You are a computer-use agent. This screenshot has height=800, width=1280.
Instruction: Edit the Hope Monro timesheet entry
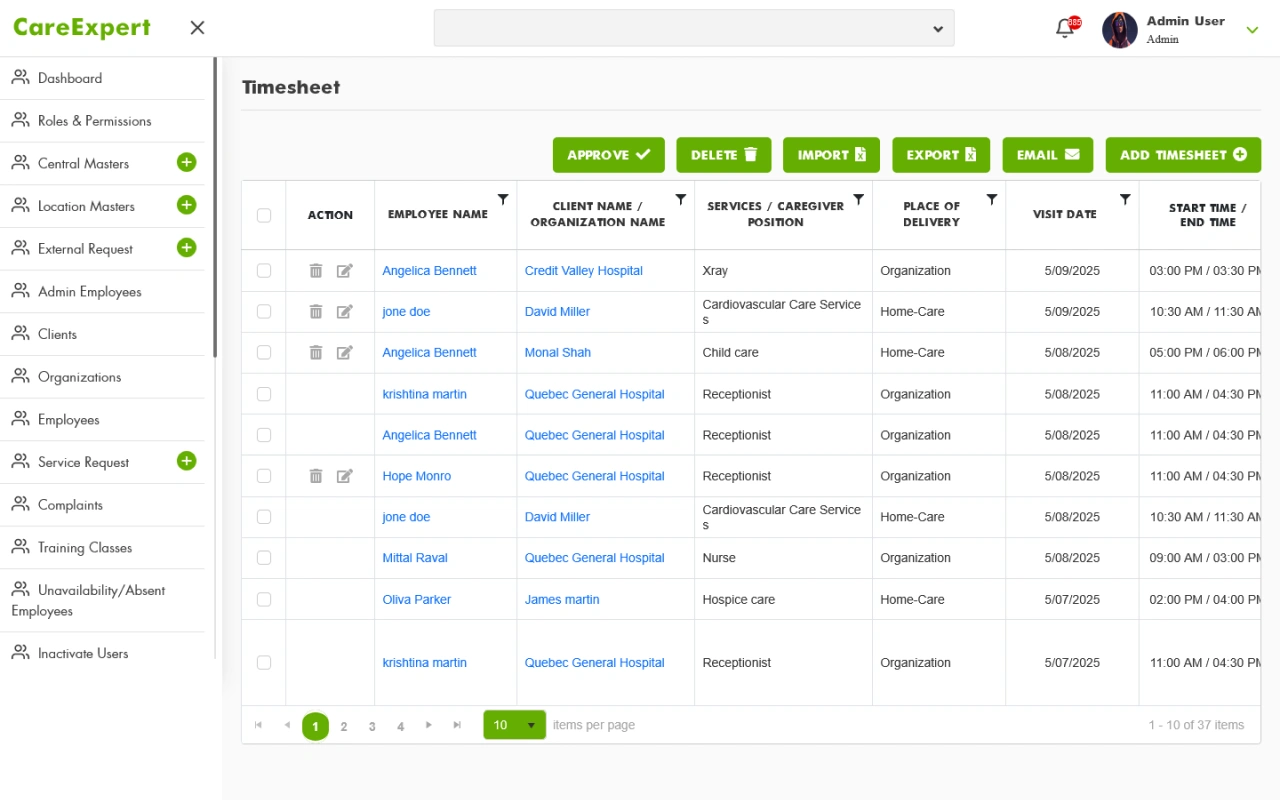(x=345, y=476)
